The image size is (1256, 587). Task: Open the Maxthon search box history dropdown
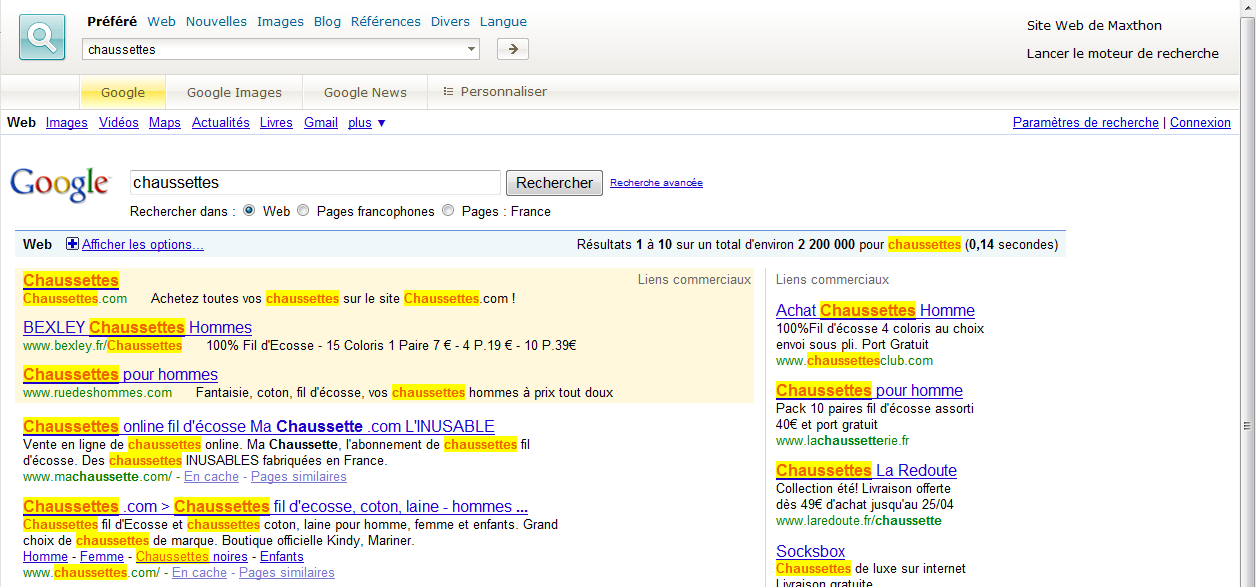[x=471, y=49]
